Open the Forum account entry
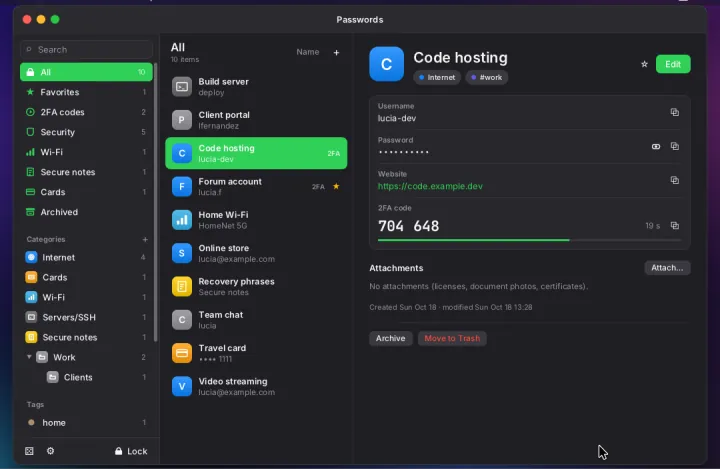Screen dimensions: 720x469 tap(256, 186)
